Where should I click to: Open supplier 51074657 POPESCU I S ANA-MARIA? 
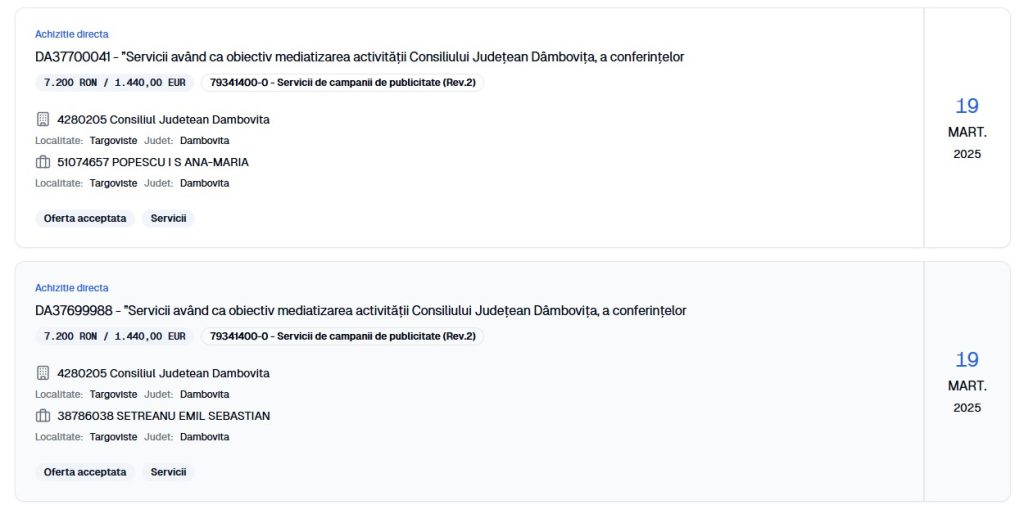tap(153, 162)
